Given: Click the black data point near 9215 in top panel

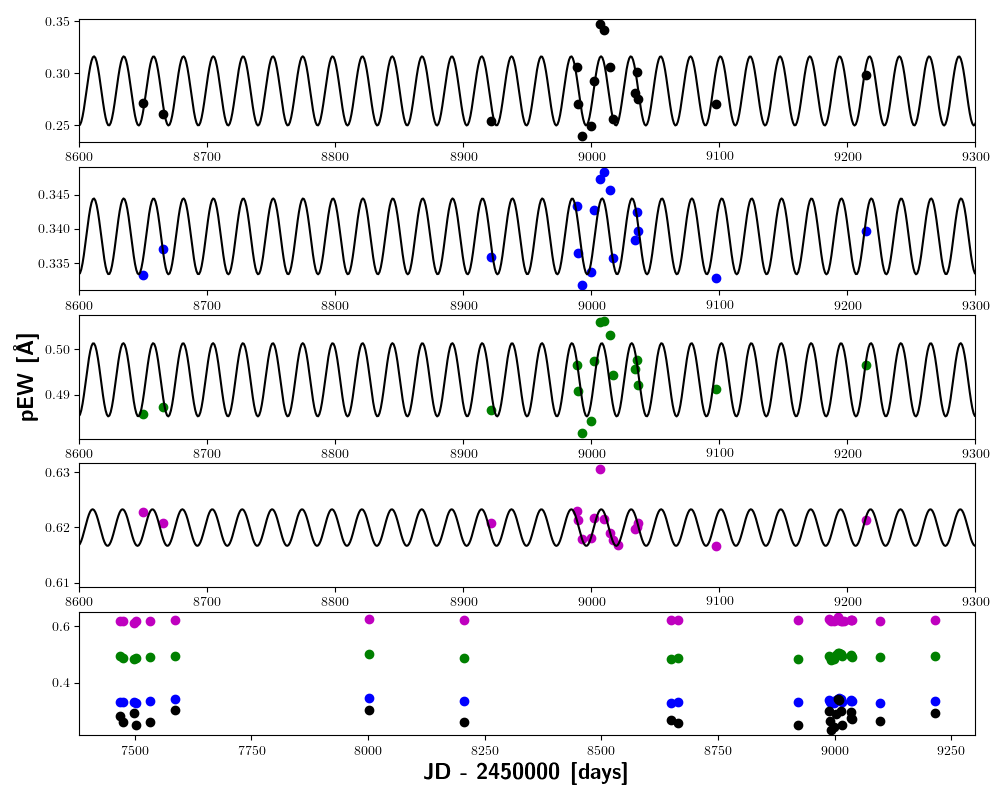Looking at the screenshot, I should pos(866,75).
